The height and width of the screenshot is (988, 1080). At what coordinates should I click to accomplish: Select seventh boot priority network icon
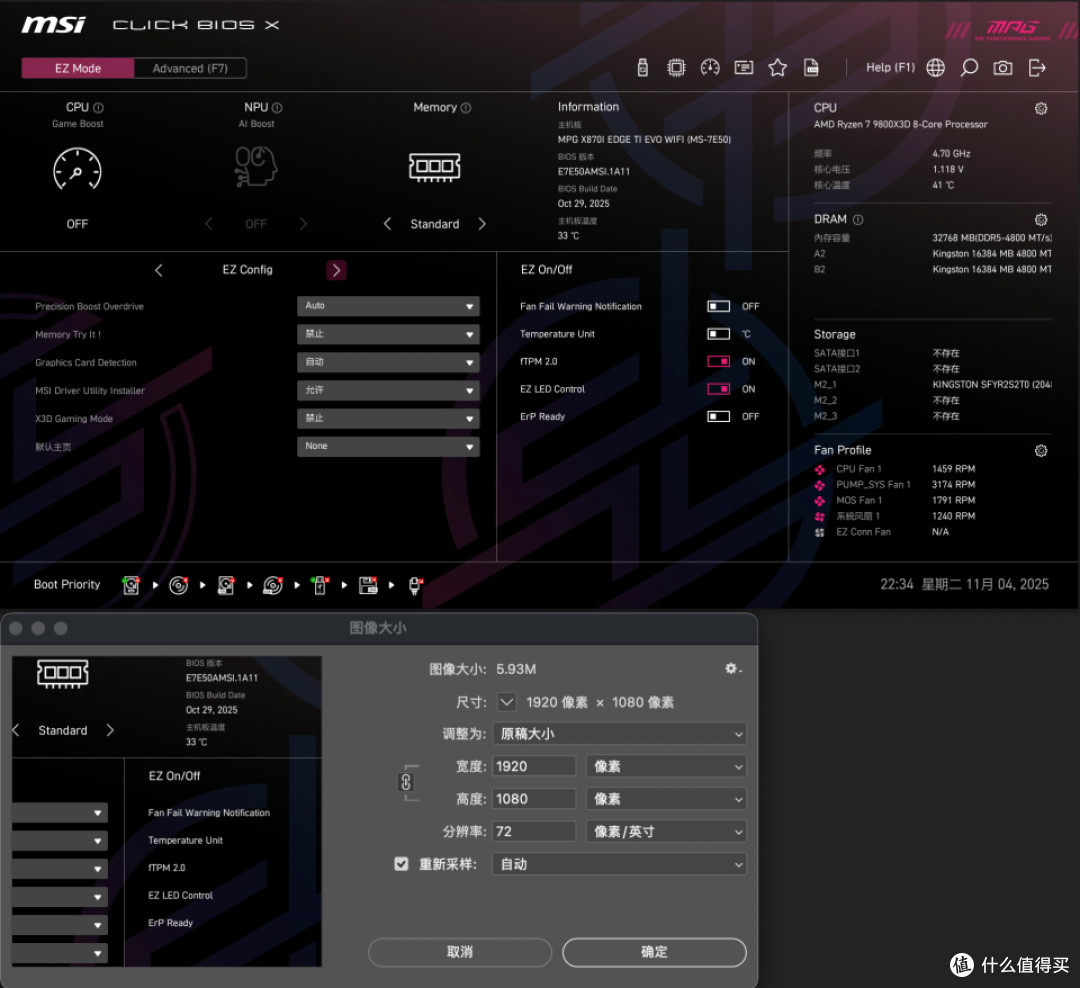click(x=415, y=585)
